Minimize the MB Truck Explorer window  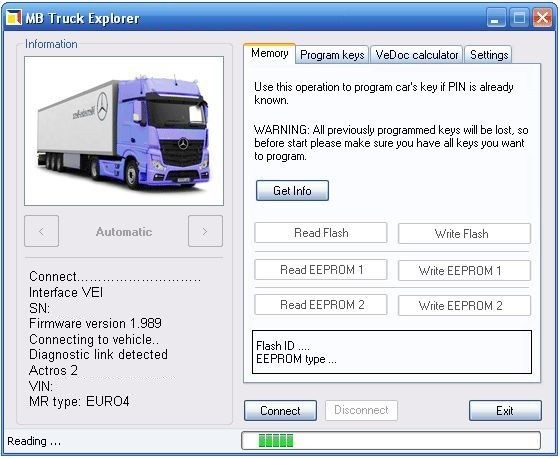[x=496, y=18]
